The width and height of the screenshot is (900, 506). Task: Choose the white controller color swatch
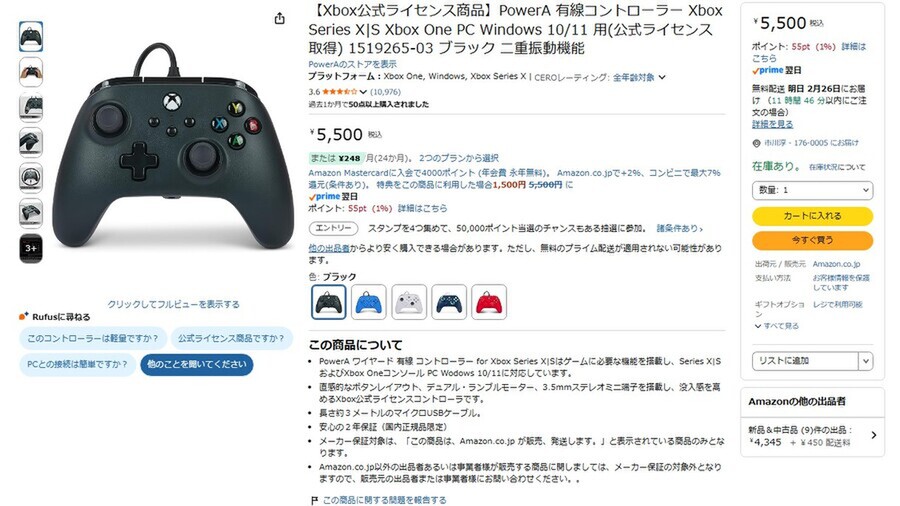pyautogui.click(x=409, y=302)
